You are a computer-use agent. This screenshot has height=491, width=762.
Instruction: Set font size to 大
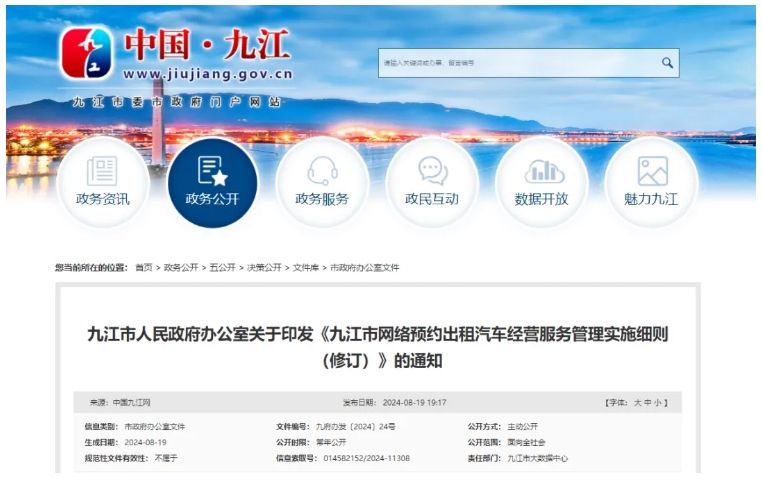click(638, 403)
